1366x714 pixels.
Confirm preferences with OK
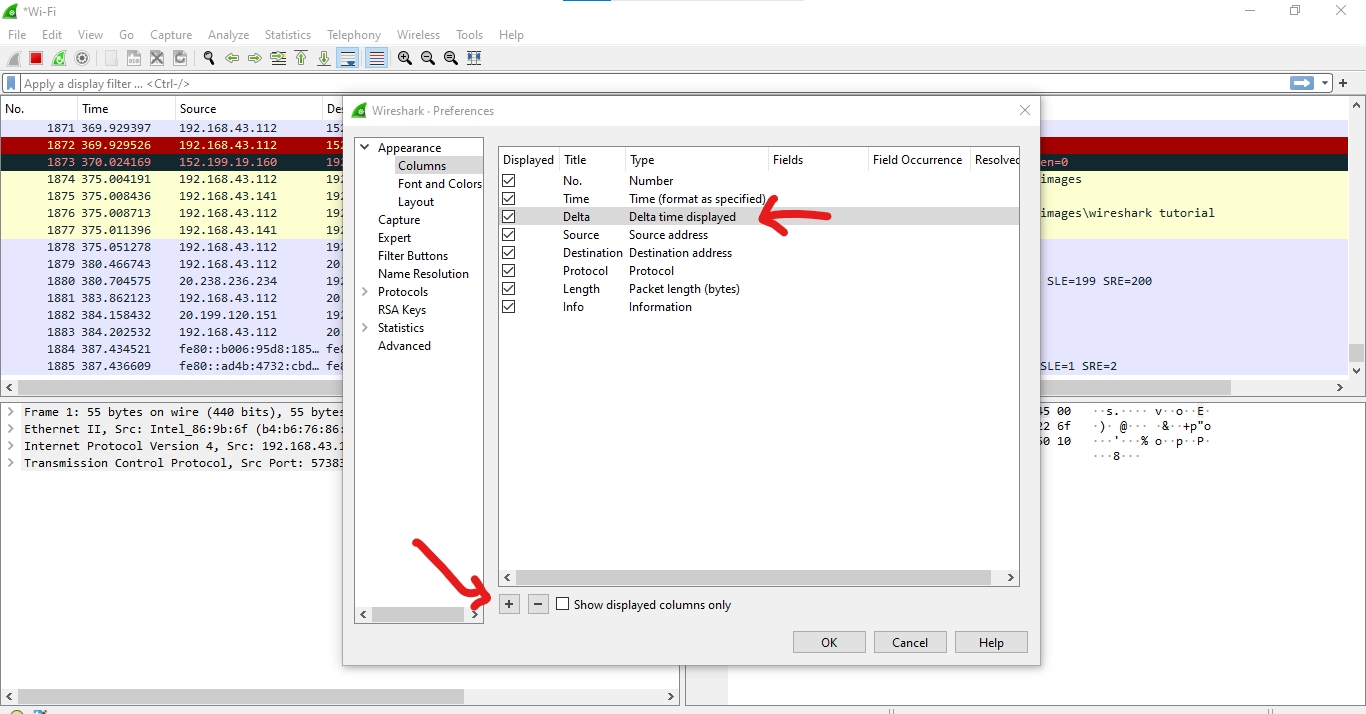(x=829, y=642)
